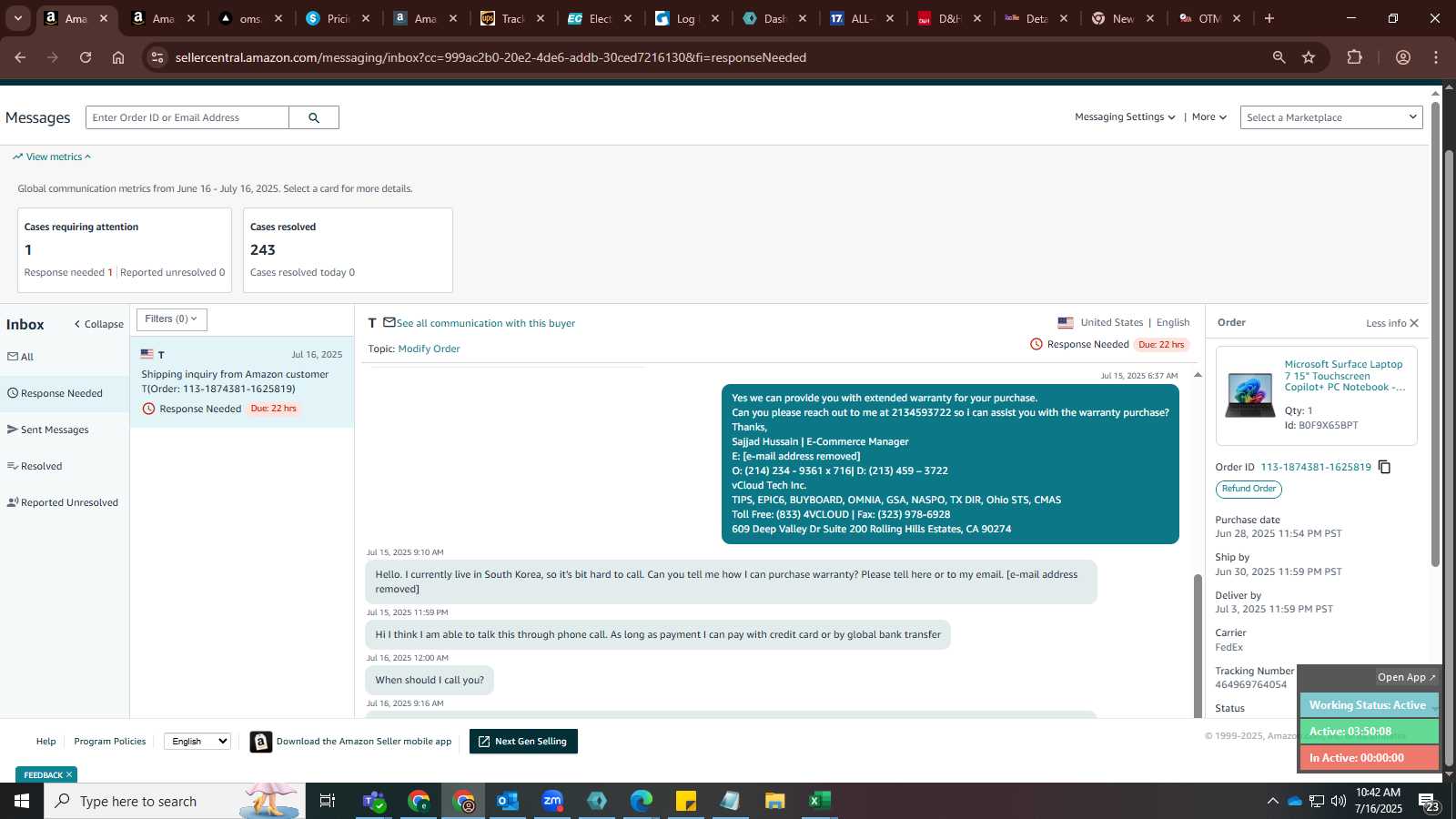Dismiss the FEEDBACK tab with its X

pos(69,774)
